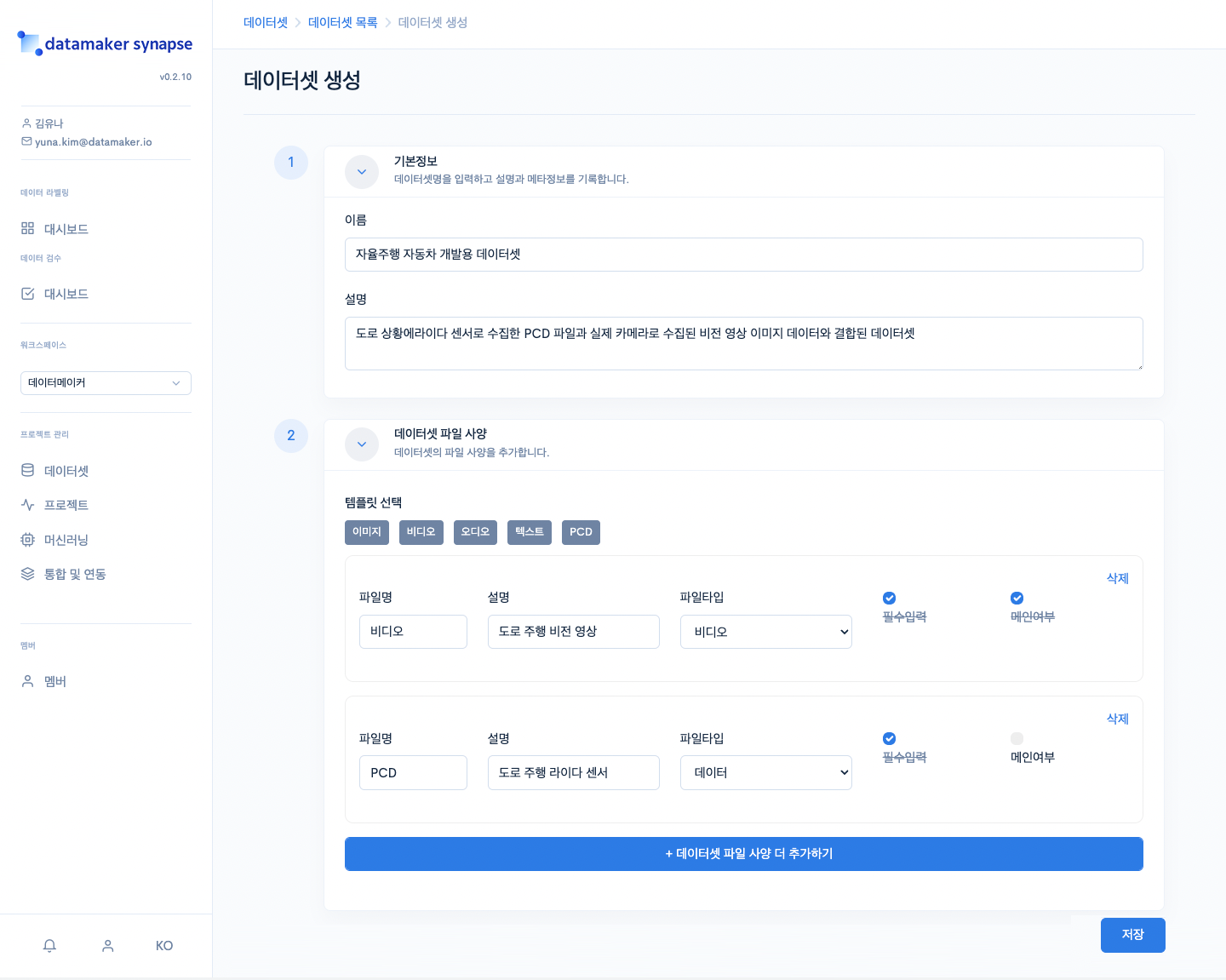
Task: Open the 머신러닝 chip icon in sidebar
Action: pos(28,540)
